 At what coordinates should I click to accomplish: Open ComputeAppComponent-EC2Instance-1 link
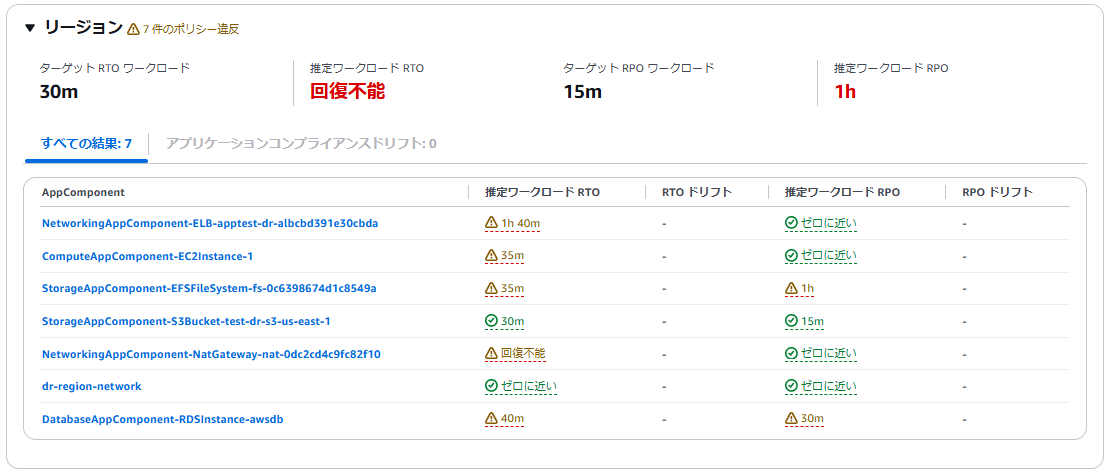point(148,256)
